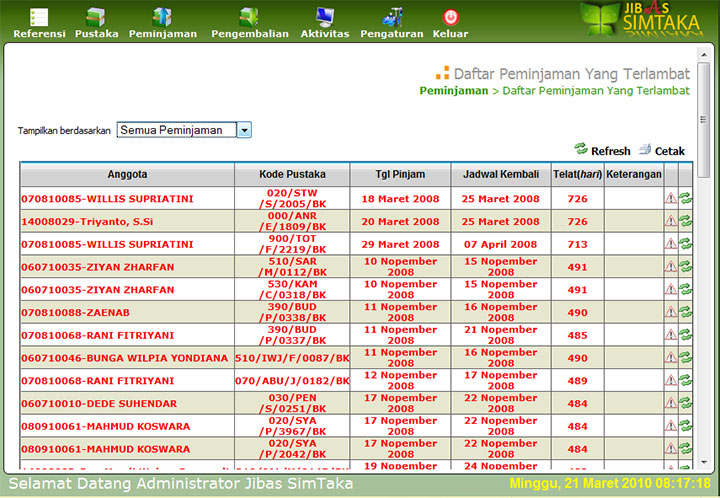Click warning triangle for BUNGA WILPIA YONDIANA row

[x=671, y=358]
